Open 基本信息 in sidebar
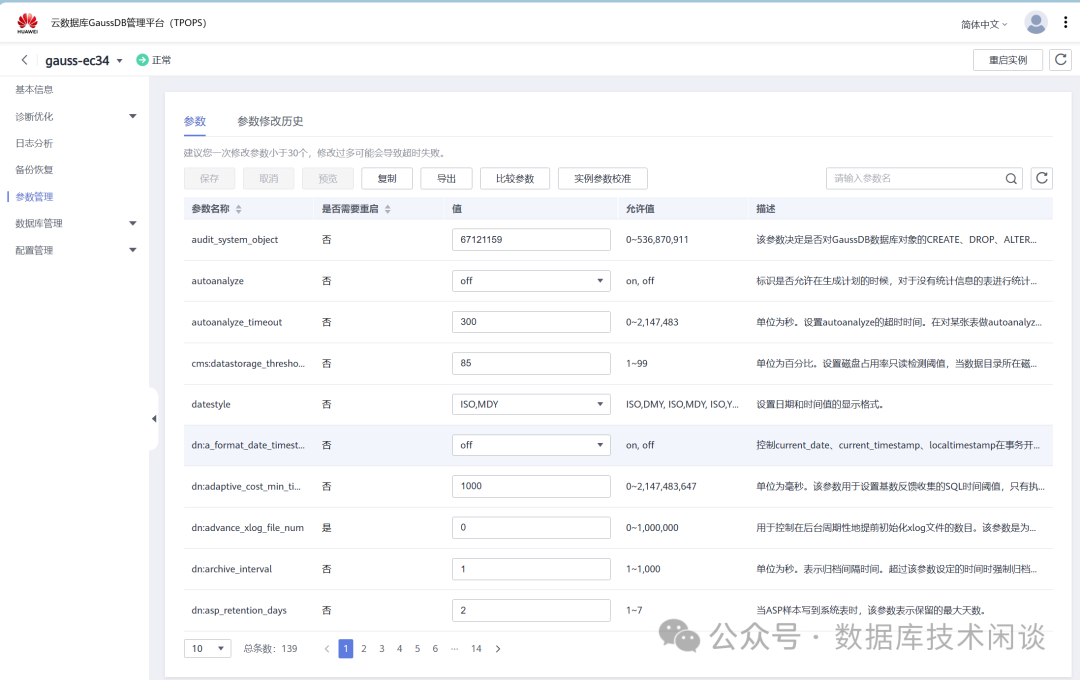This screenshot has height=680, width=1080. (34, 90)
